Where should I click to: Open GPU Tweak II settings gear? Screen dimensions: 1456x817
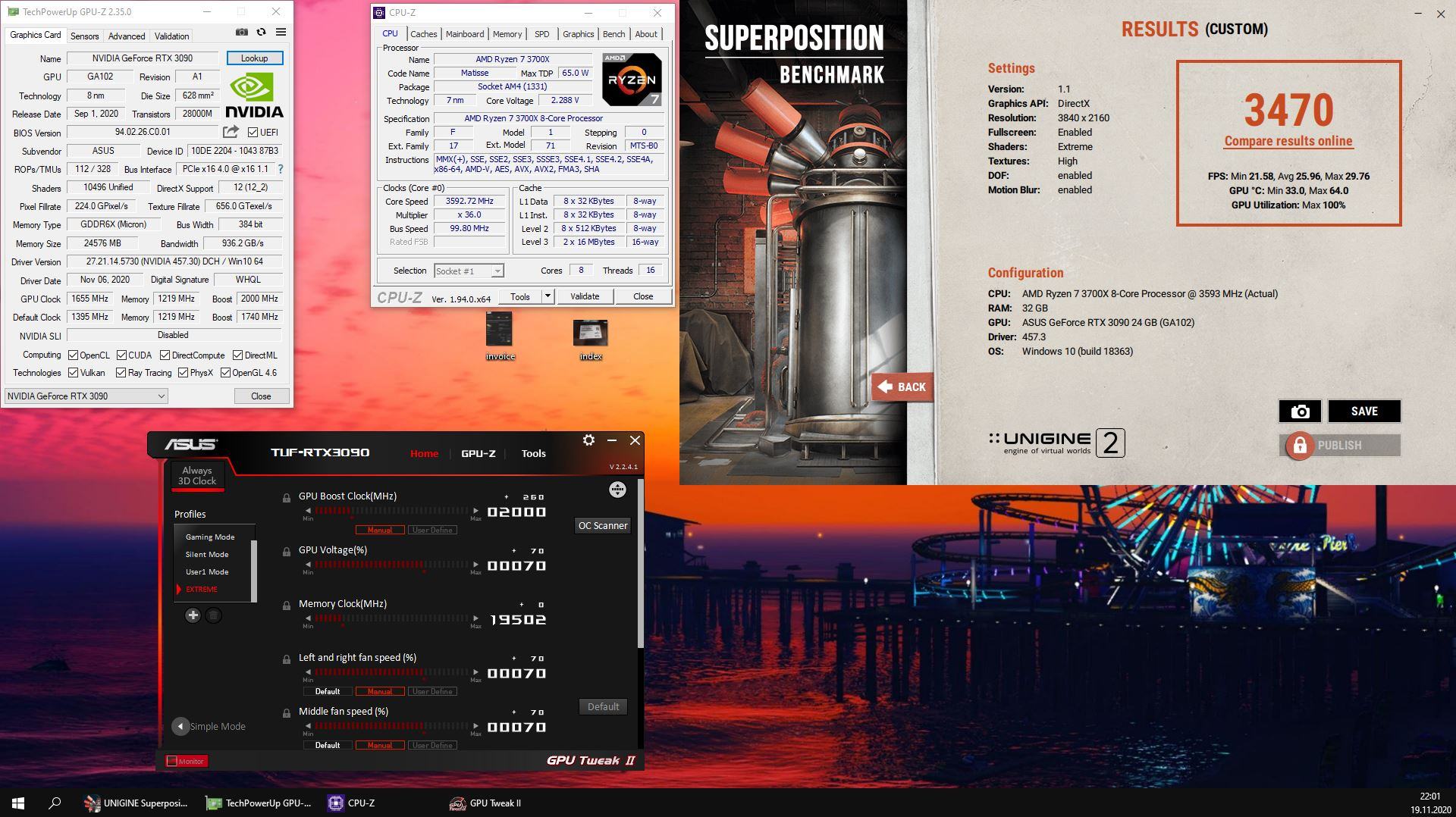click(x=588, y=440)
